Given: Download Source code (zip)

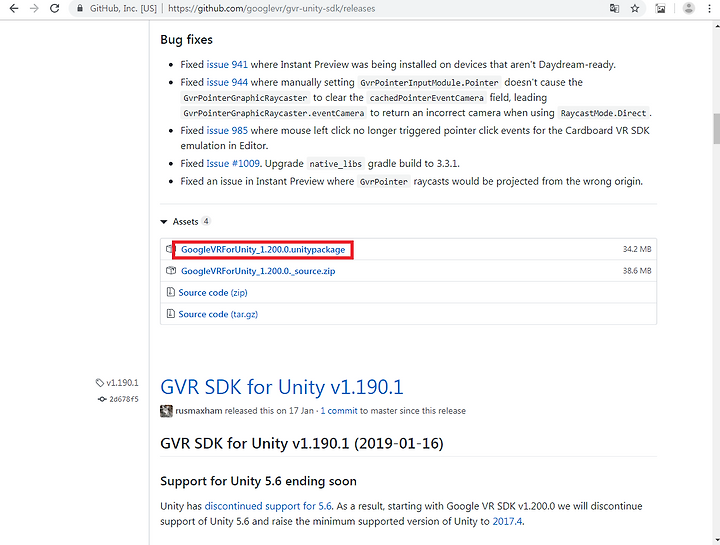Looking at the screenshot, I should coord(213,292).
